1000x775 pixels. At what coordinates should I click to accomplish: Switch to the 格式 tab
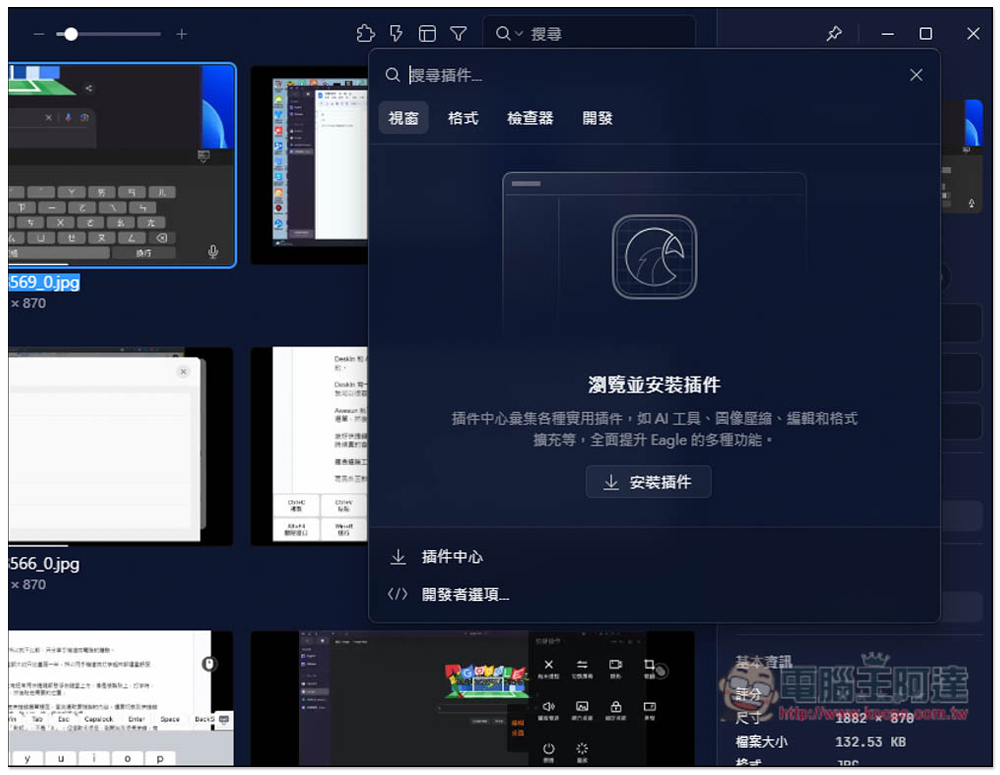coord(463,118)
